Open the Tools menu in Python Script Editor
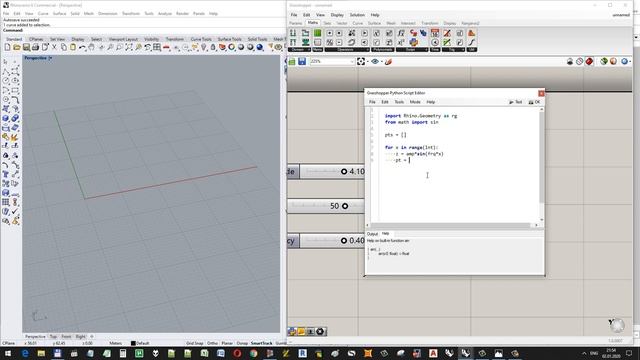The image size is (640, 360). 399,102
